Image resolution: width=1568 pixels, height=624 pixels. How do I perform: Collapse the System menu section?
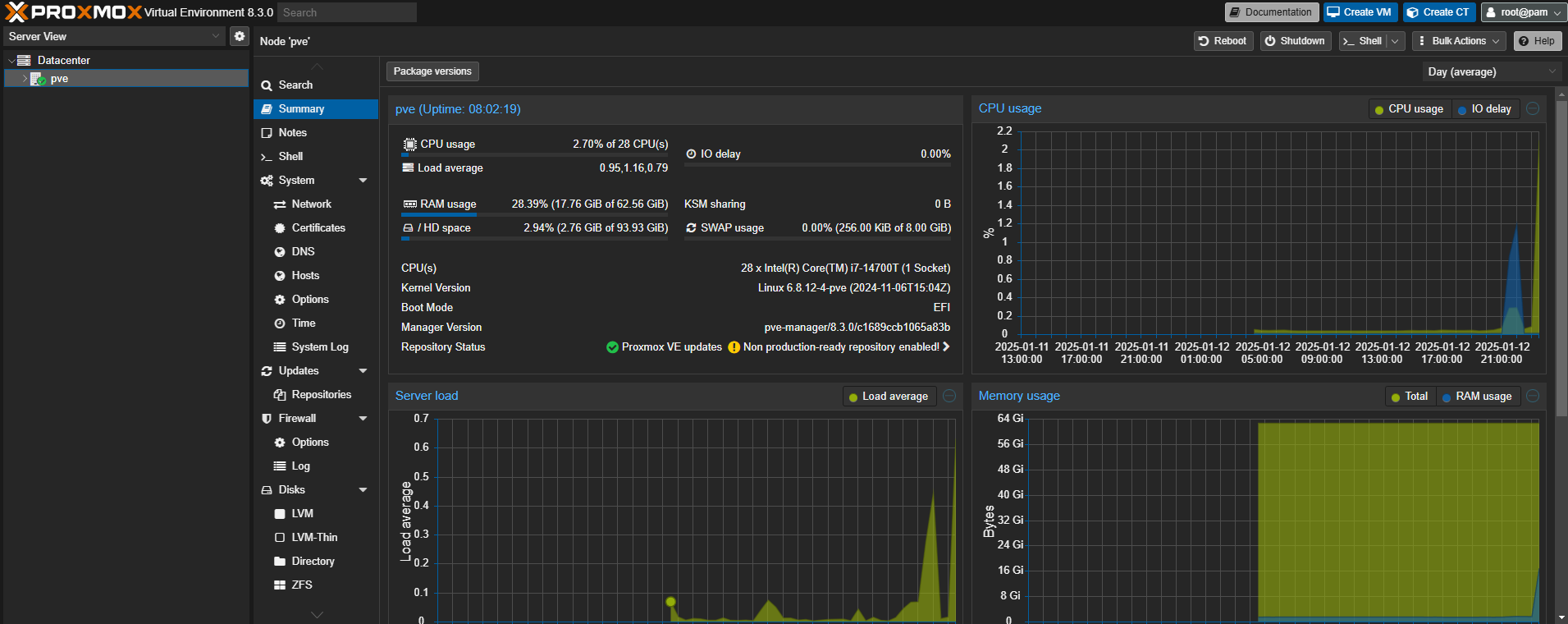tap(363, 181)
